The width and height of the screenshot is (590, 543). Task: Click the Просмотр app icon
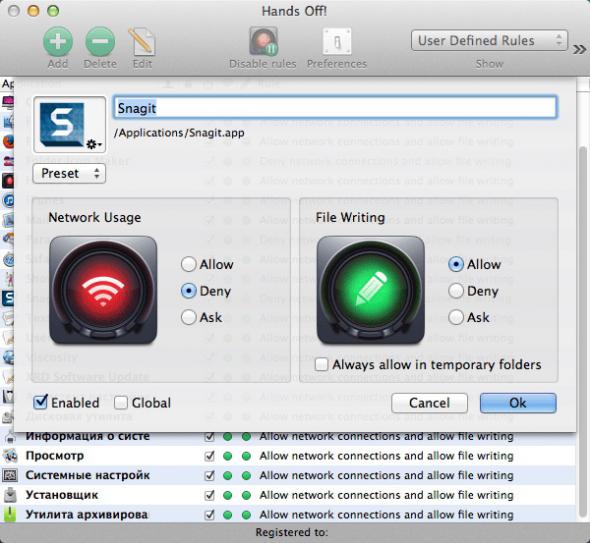(10, 456)
